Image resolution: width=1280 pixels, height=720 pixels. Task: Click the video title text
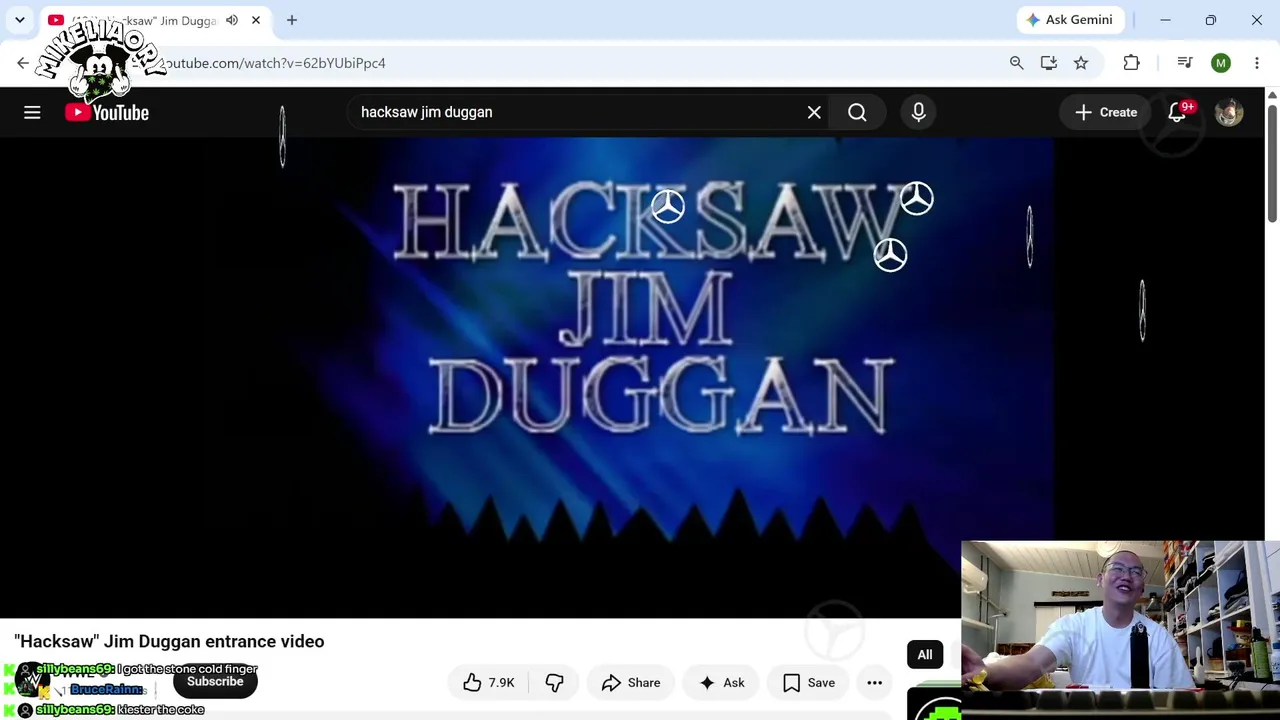click(x=169, y=641)
